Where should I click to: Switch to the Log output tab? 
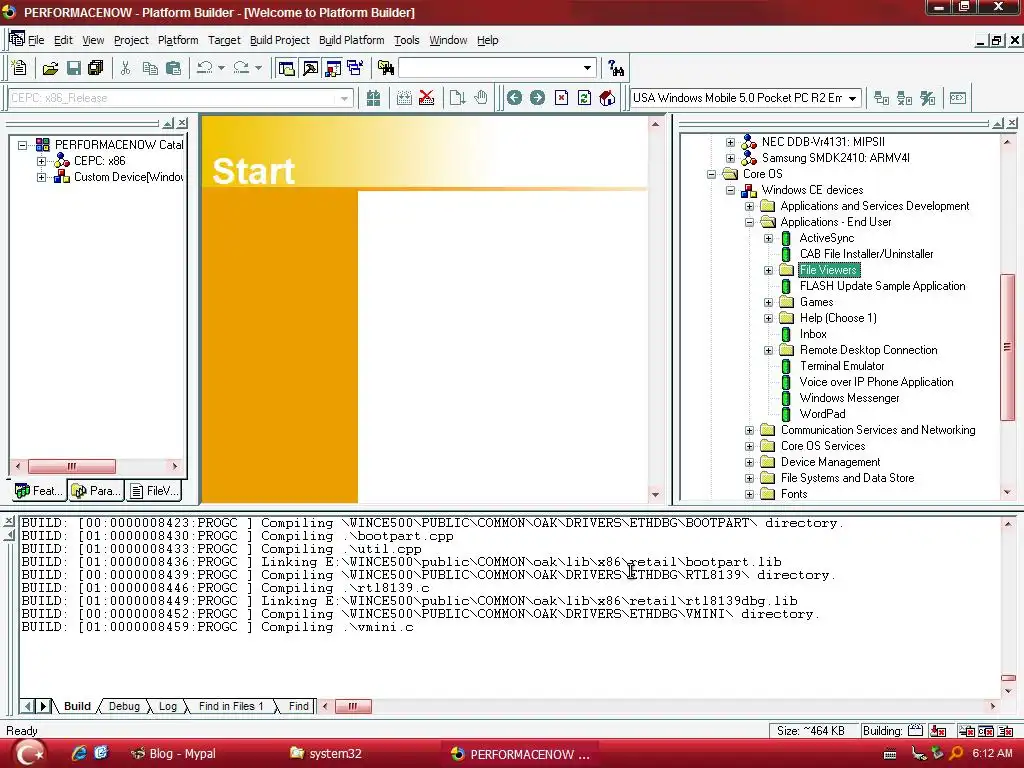168,706
